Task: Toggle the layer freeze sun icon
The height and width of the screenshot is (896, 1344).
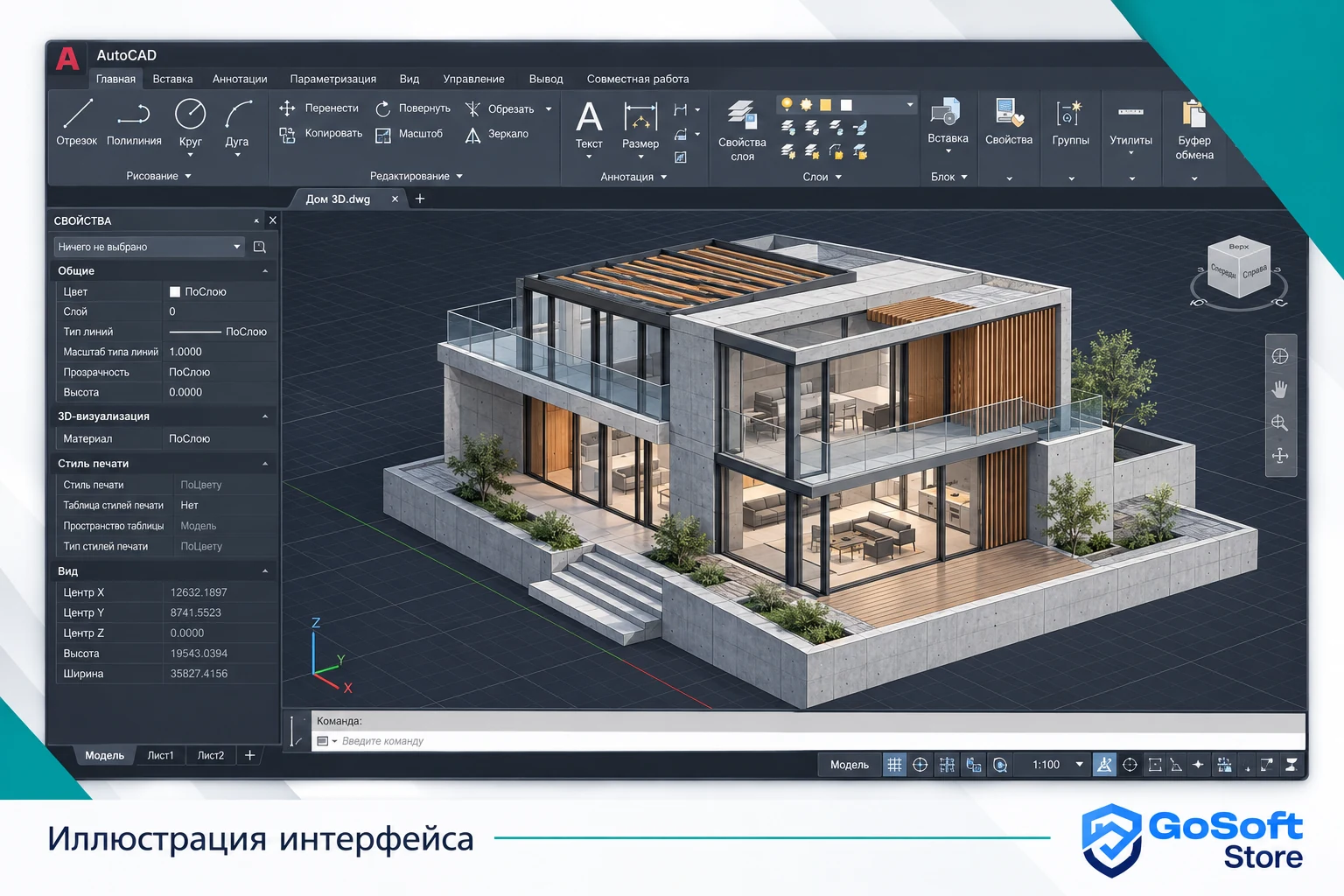Action: pos(806,104)
